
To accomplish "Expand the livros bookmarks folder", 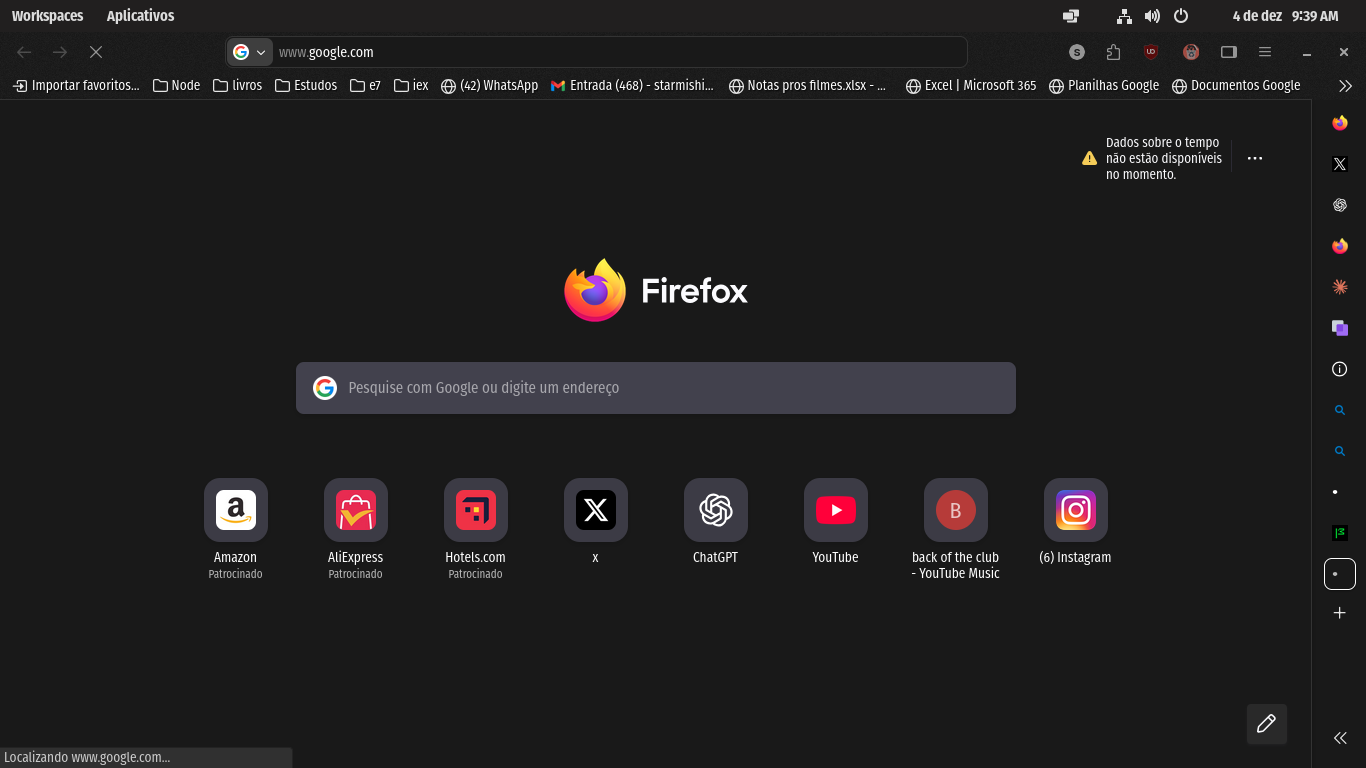I will (238, 86).
